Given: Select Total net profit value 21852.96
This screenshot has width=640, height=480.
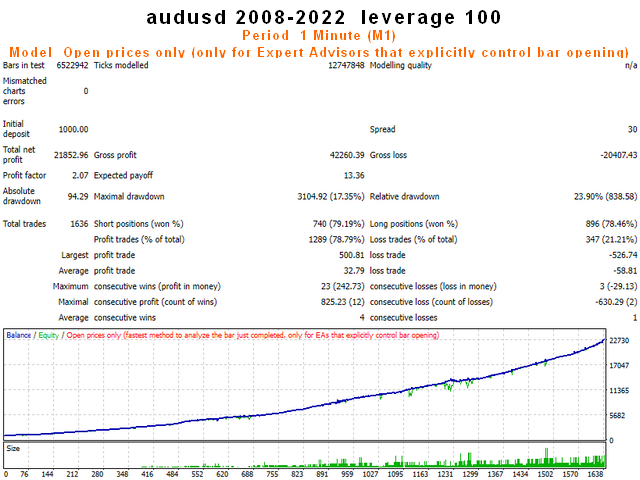Looking at the screenshot, I should (71, 155).
